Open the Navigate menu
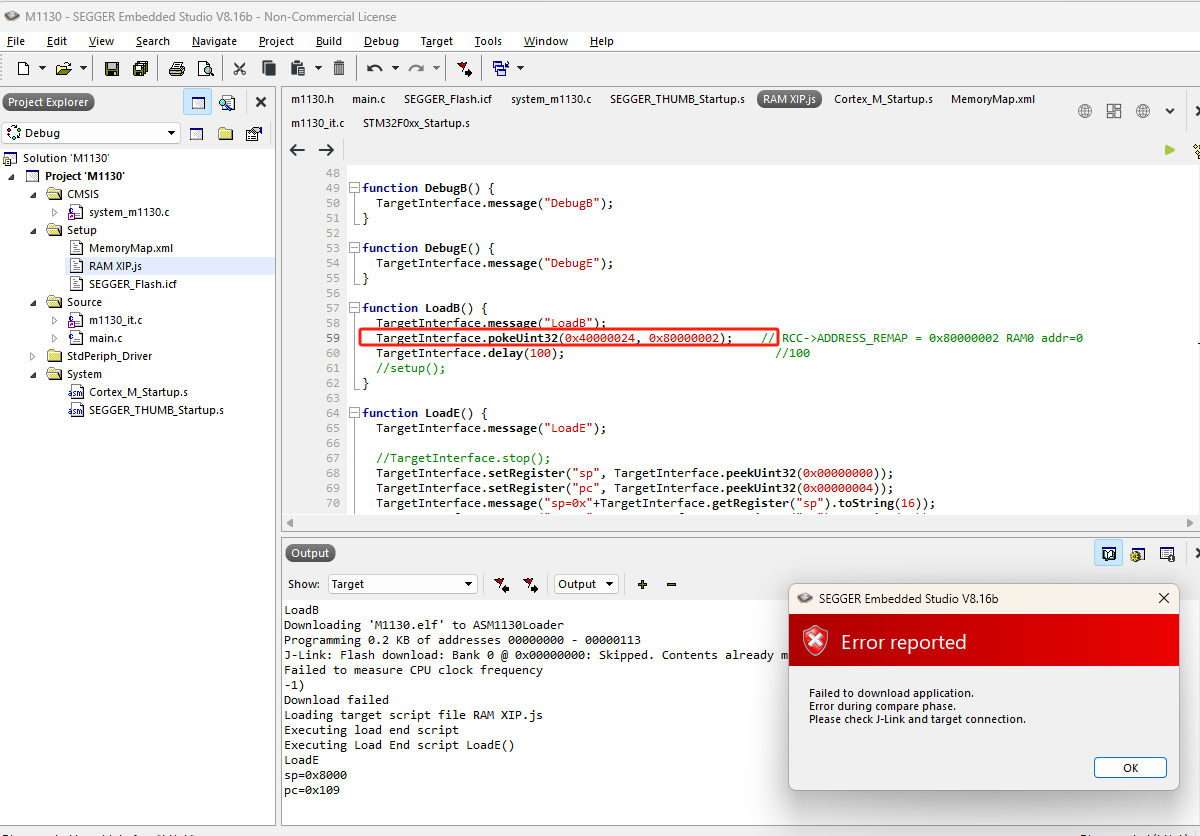 [215, 41]
